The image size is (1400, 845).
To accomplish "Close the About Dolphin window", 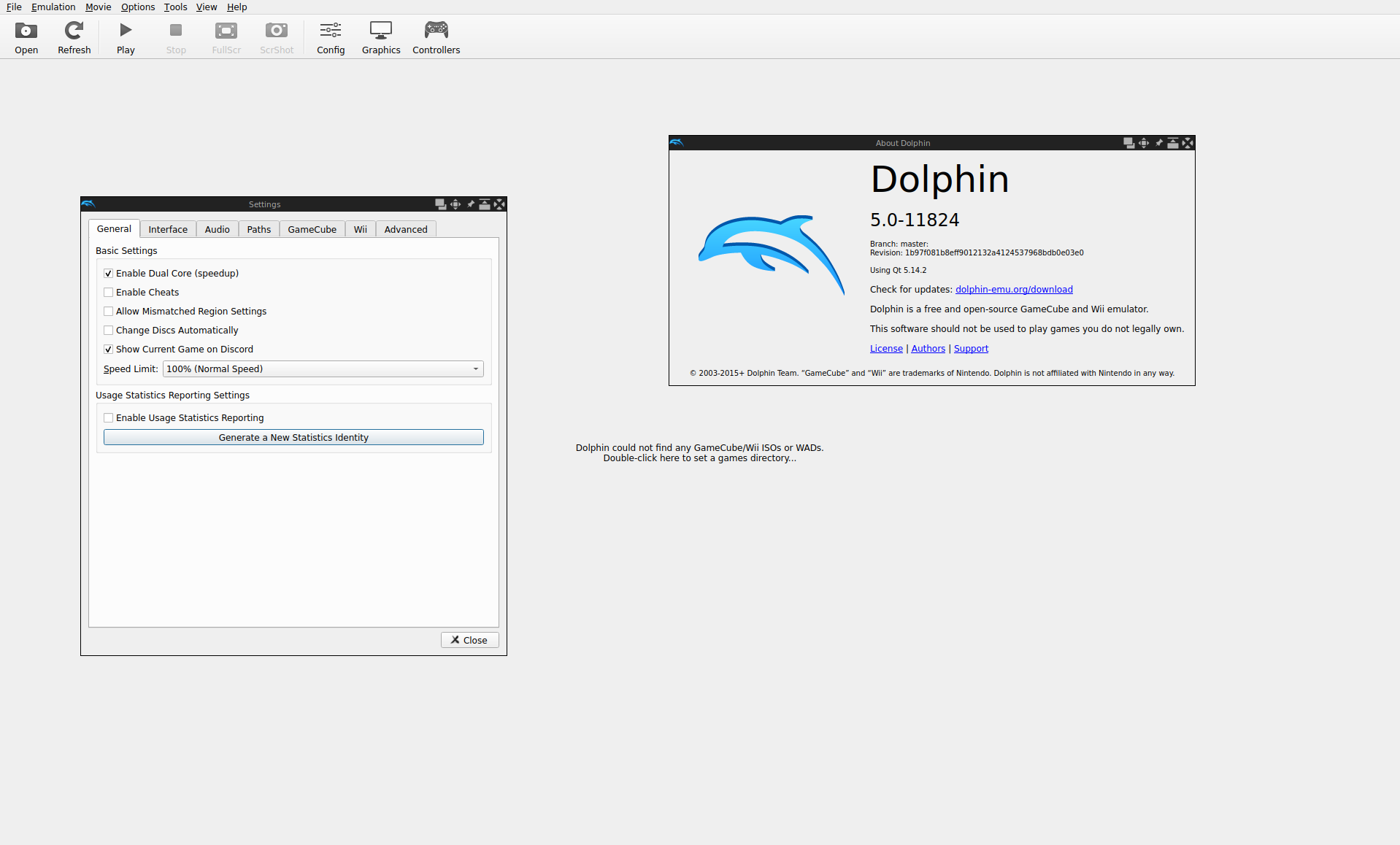I will coord(1188,143).
